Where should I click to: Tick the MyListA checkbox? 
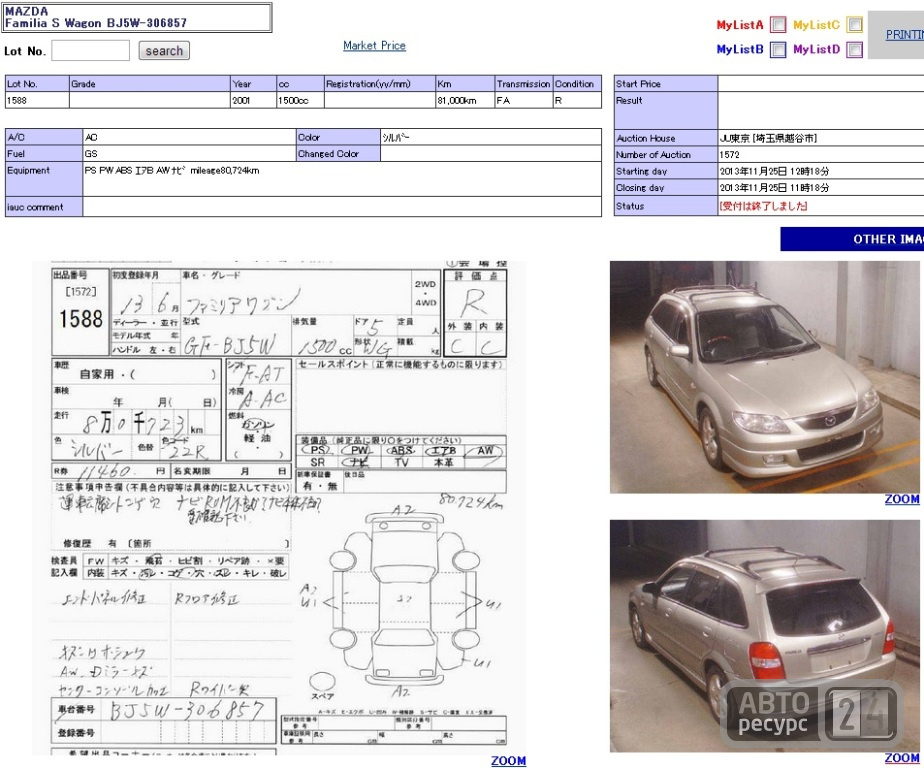click(778, 25)
